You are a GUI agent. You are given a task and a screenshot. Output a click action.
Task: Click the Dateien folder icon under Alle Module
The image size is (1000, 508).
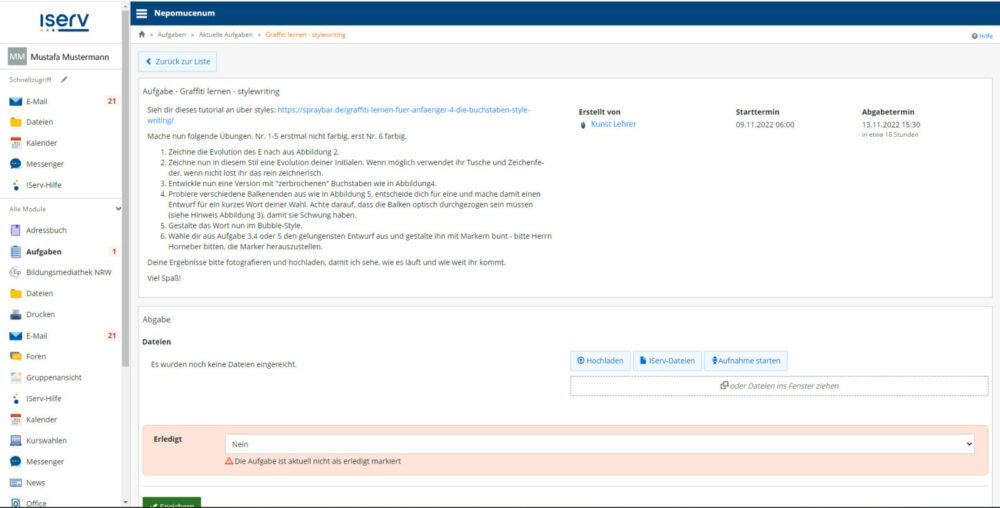coord(15,293)
